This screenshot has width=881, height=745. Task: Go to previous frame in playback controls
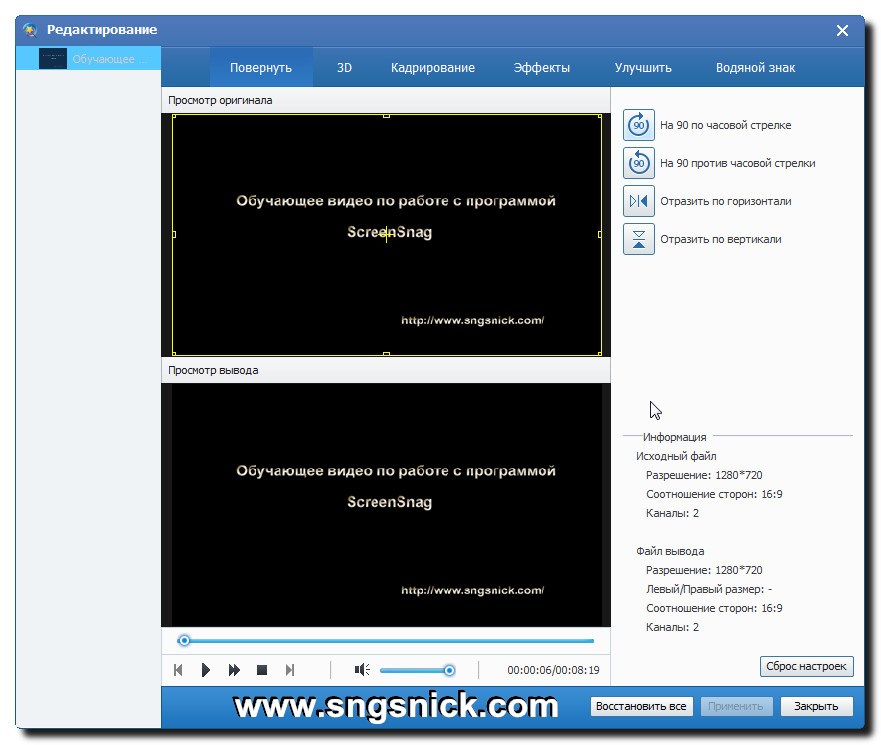[x=178, y=670]
